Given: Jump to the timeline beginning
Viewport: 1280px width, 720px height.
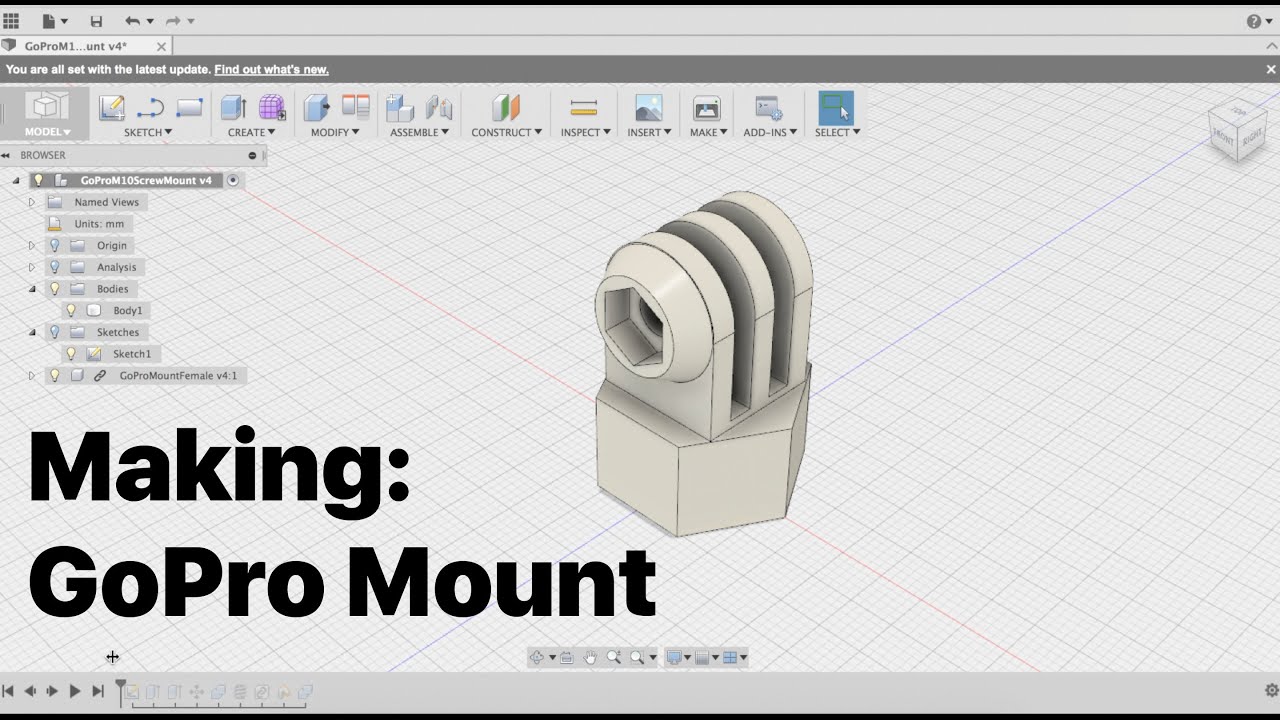Looking at the screenshot, I should click(x=8, y=690).
